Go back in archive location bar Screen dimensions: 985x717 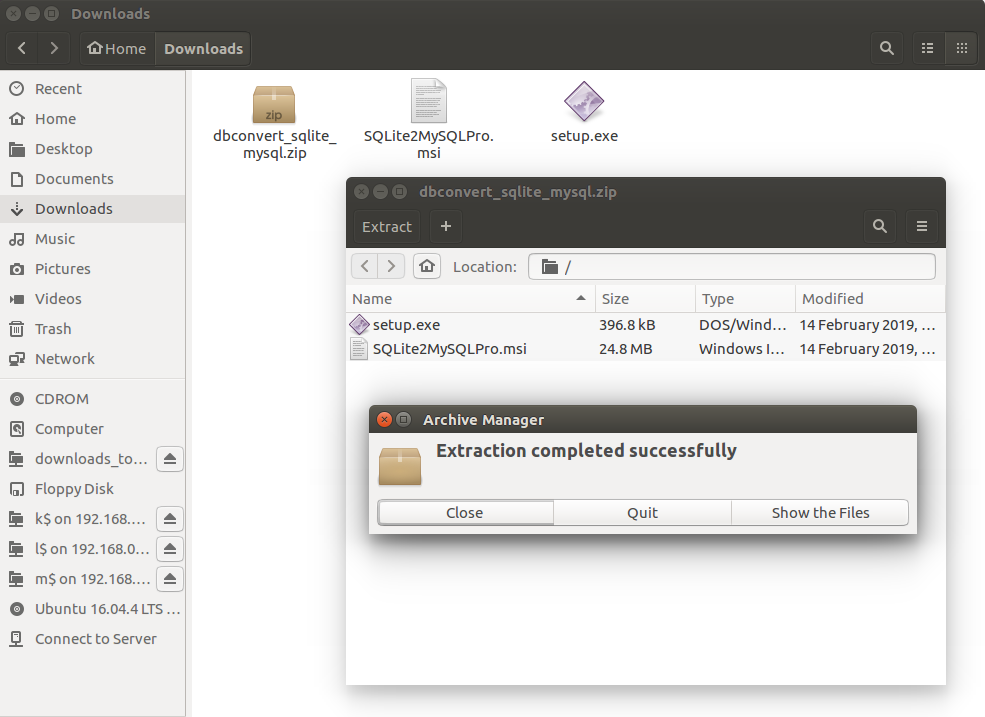tap(364, 266)
